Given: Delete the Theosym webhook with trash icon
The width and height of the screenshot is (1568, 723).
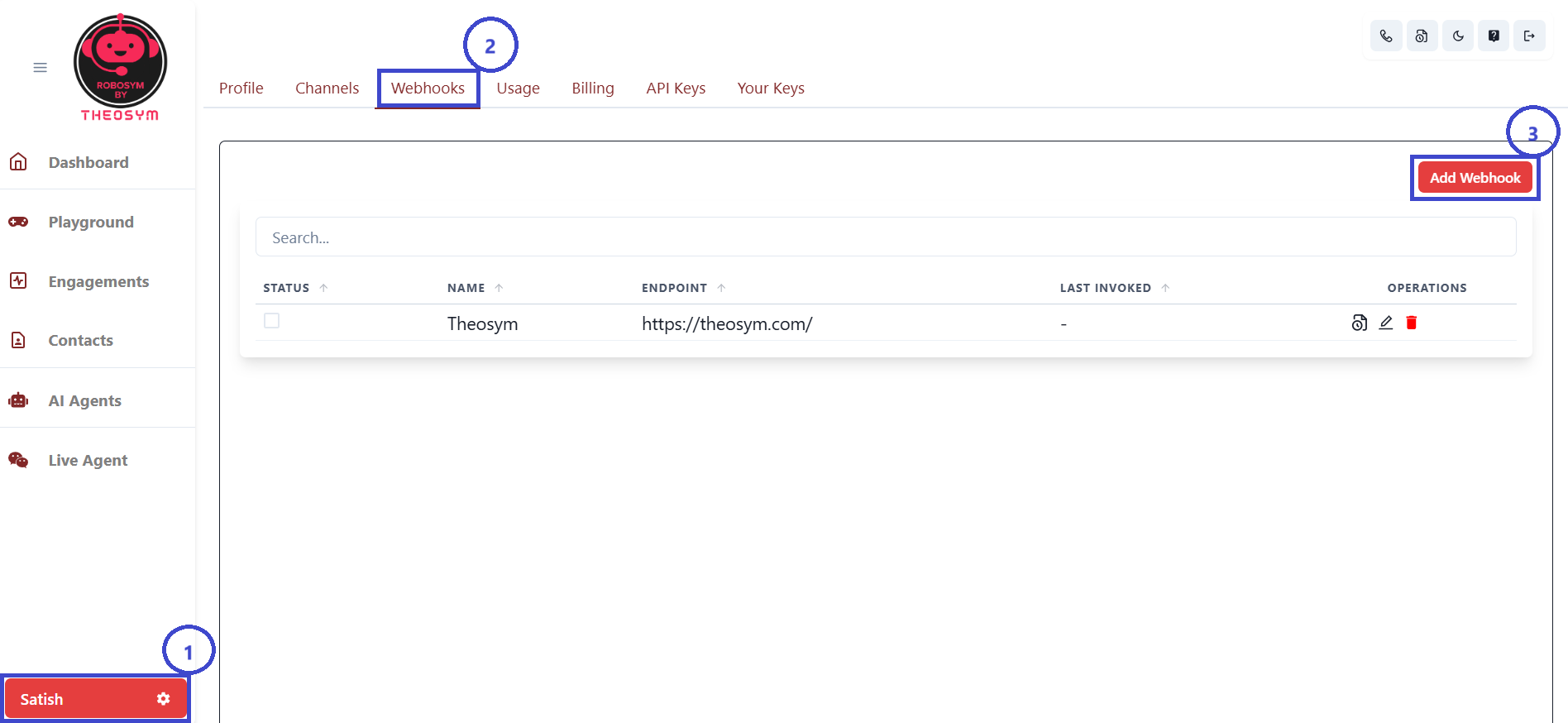Looking at the screenshot, I should coord(1412,323).
